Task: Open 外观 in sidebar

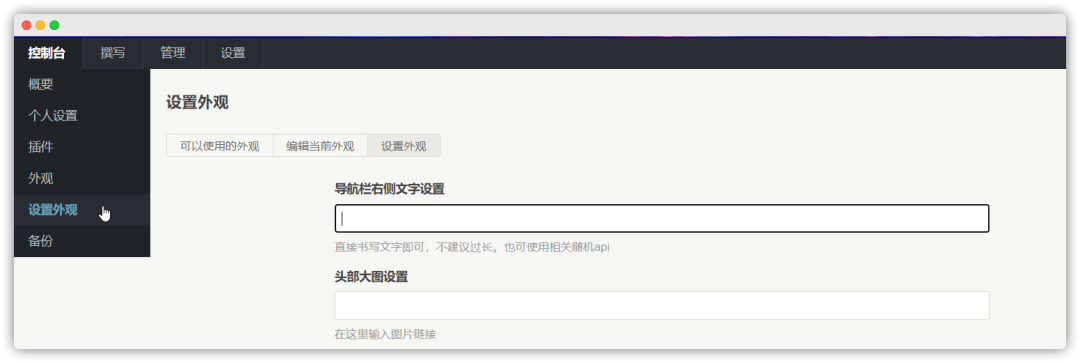Action: 81,178
